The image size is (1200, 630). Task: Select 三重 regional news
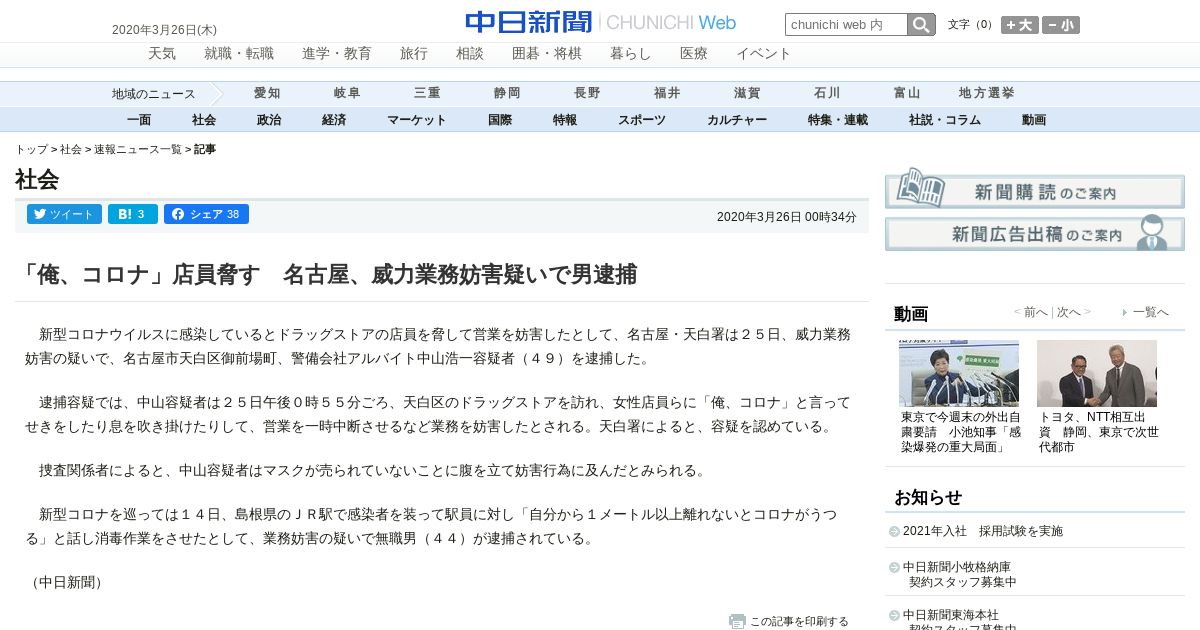(x=427, y=93)
